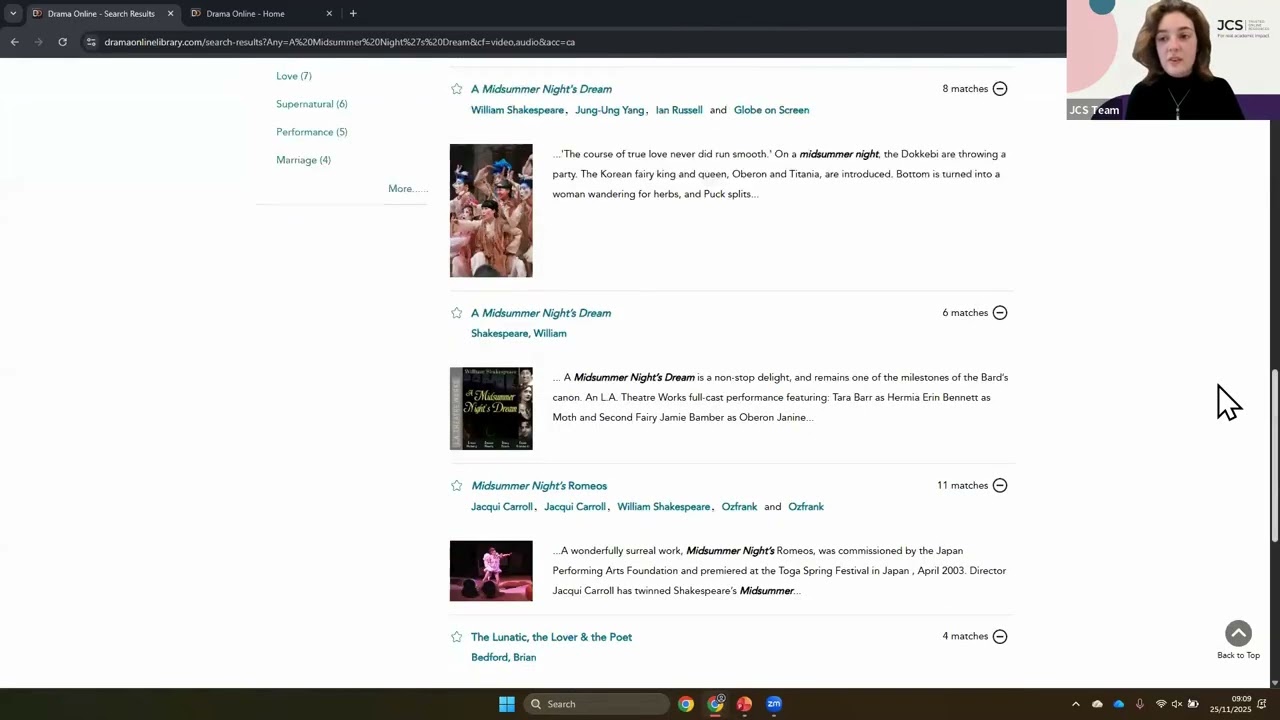The height and width of the screenshot is (720, 1280).
Task: Open Ian Russell contributor link
Action: coord(679,110)
